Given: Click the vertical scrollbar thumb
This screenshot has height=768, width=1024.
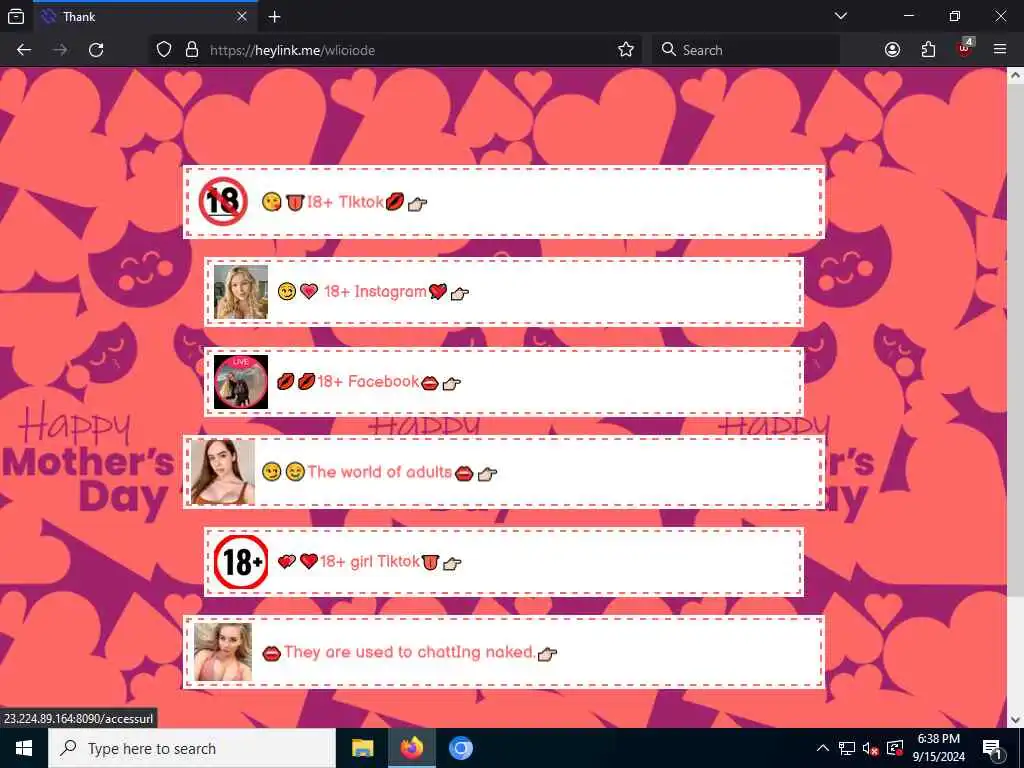Looking at the screenshot, I should click(x=1015, y=340).
